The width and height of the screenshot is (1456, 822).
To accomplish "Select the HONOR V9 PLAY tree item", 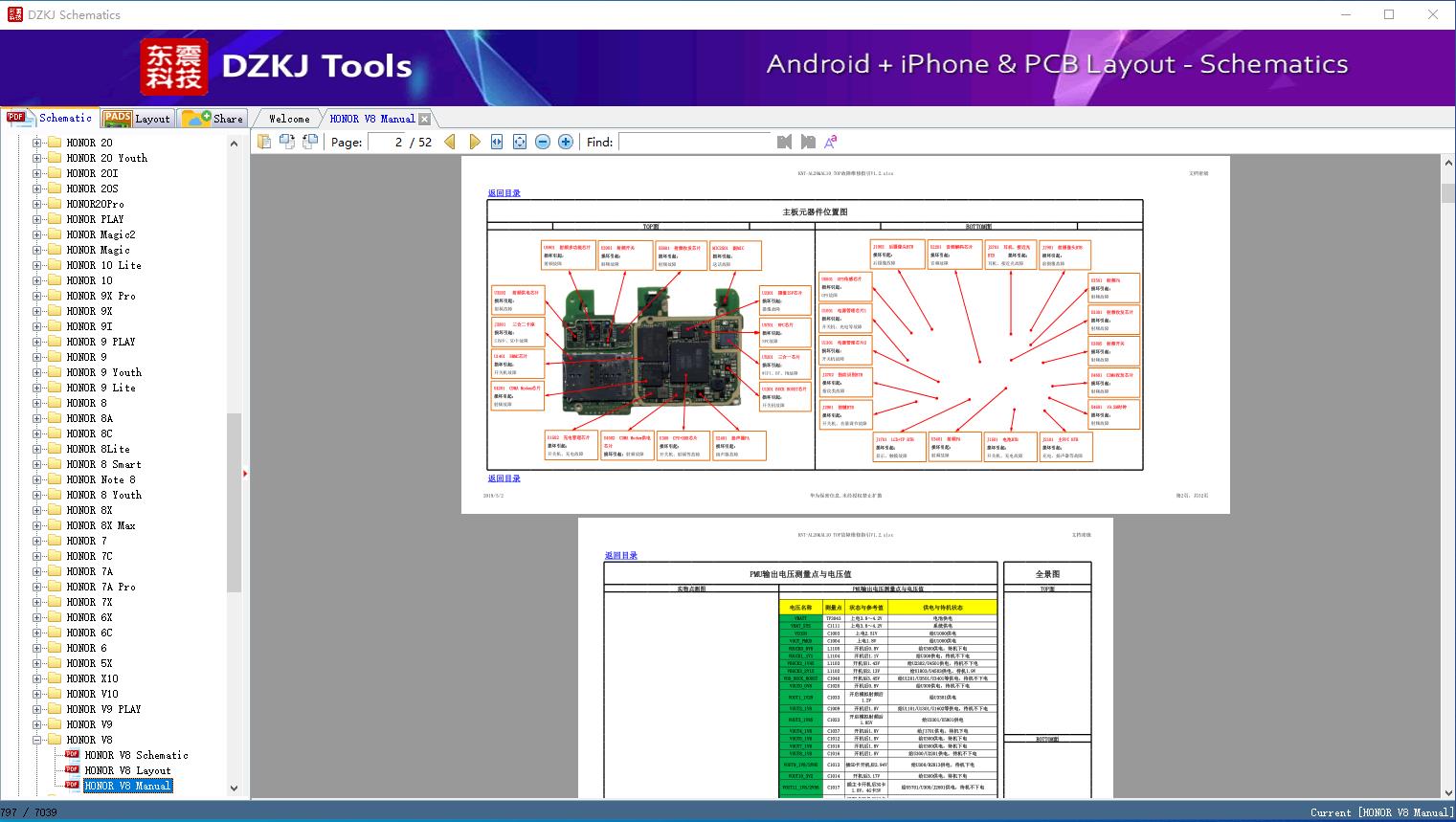I will click(x=103, y=709).
